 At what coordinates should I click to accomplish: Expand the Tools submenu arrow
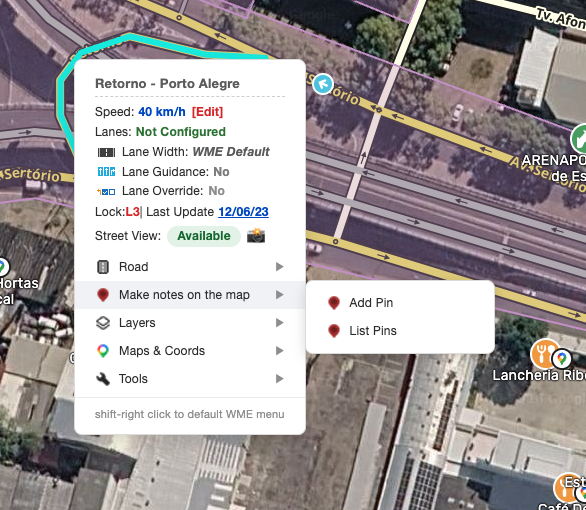click(x=280, y=379)
